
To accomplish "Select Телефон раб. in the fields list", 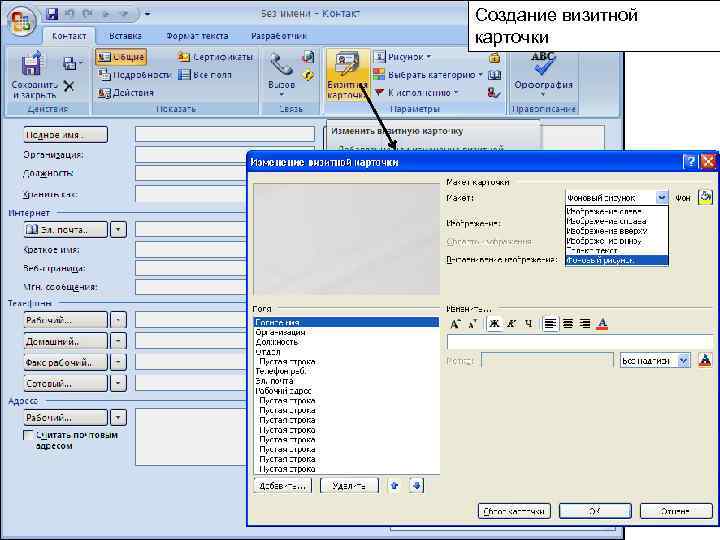I will (x=346, y=371).
